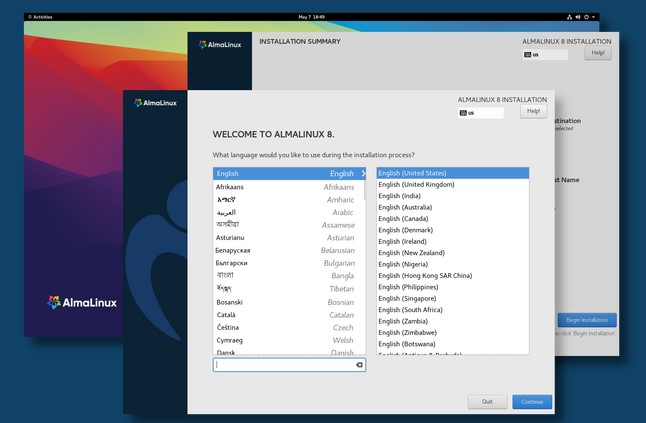
Task: Click the Begin Installation button
Action: (x=587, y=320)
